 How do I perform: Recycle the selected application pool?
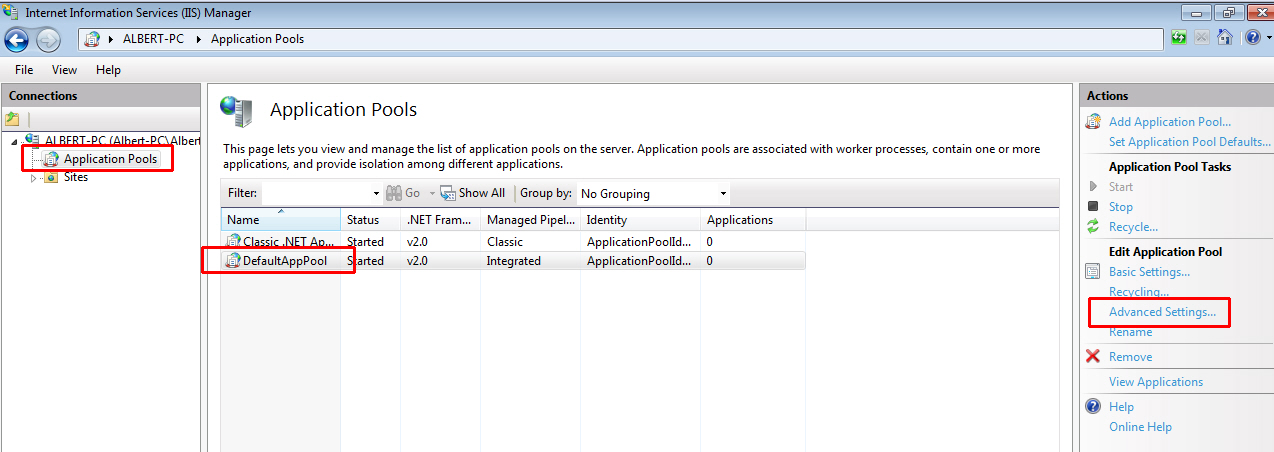pyautogui.click(x=1133, y=227)
